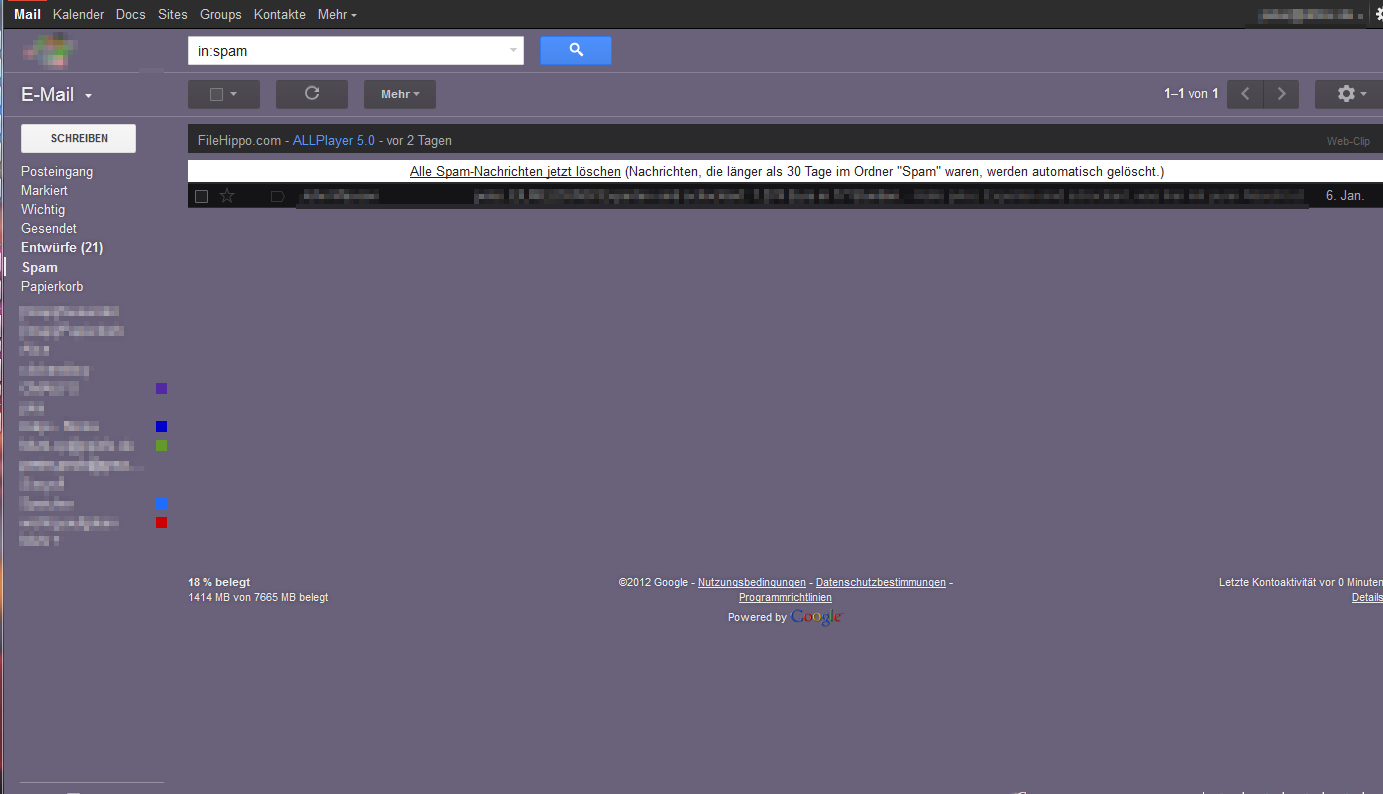
Task: Tick the checkbox of the spam email row
Action: tap(201, 196)
